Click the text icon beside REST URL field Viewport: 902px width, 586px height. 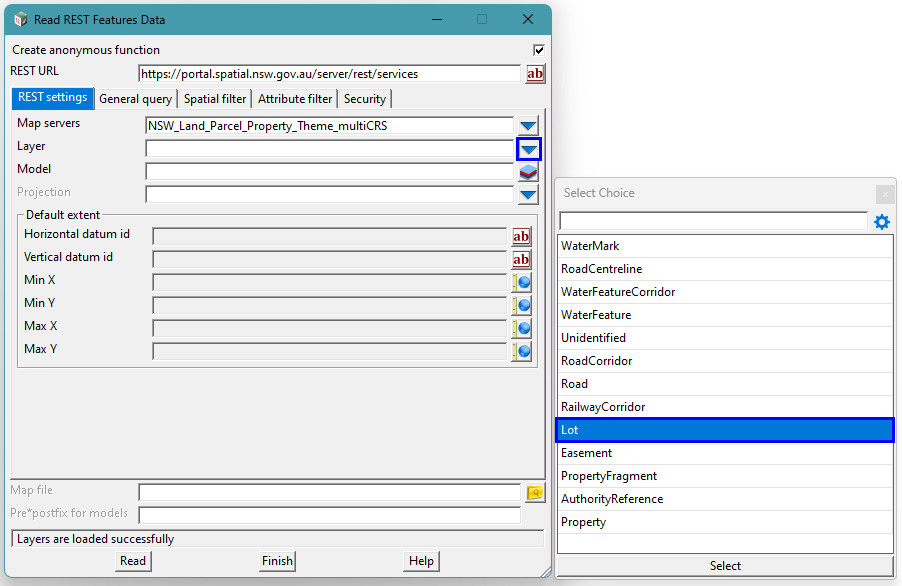pyautogui.click(x=535, y=74)
